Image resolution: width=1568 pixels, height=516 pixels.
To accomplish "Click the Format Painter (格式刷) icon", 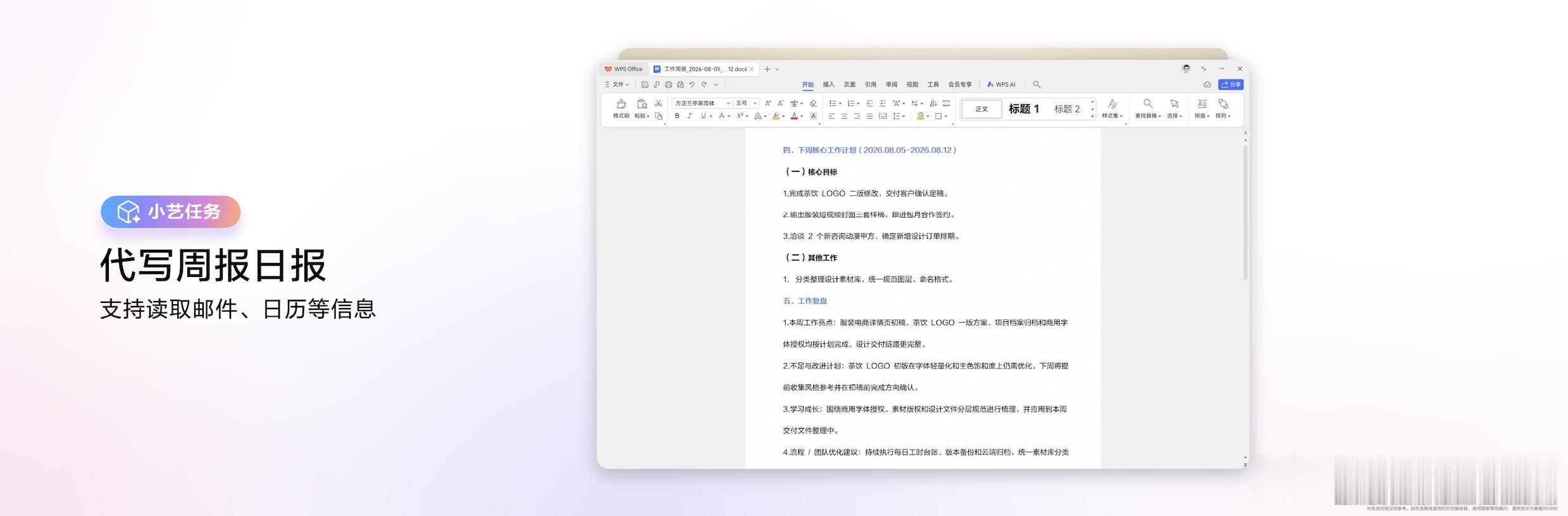I will click(621, 104).
